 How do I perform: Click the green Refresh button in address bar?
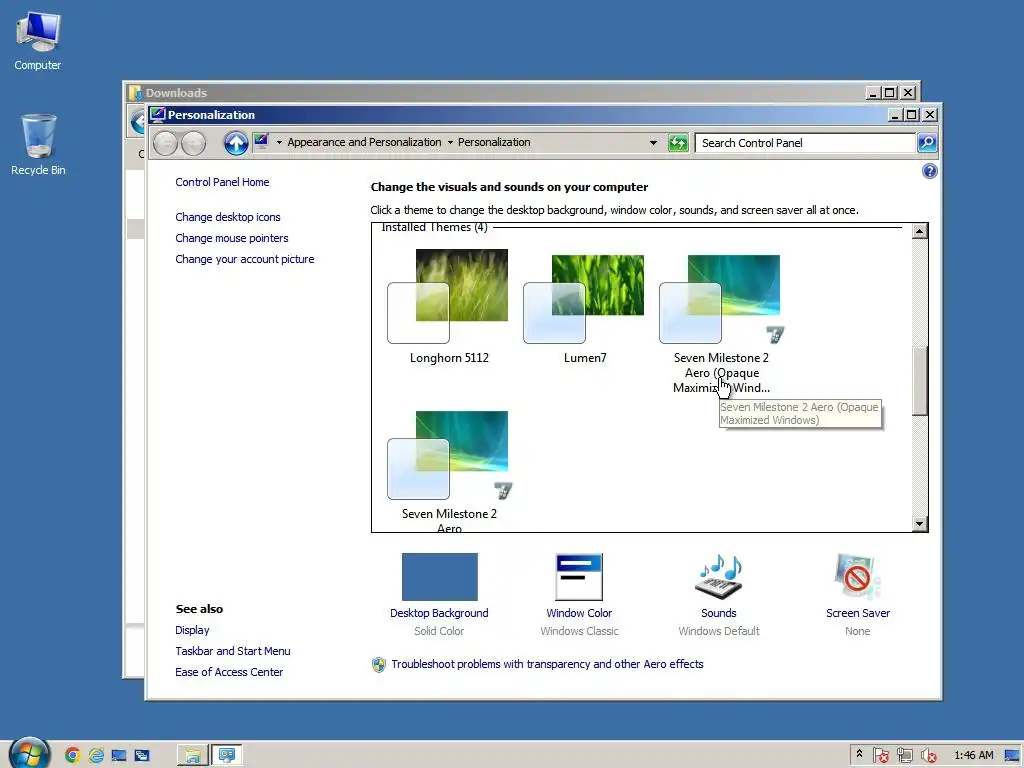[678, 142]
